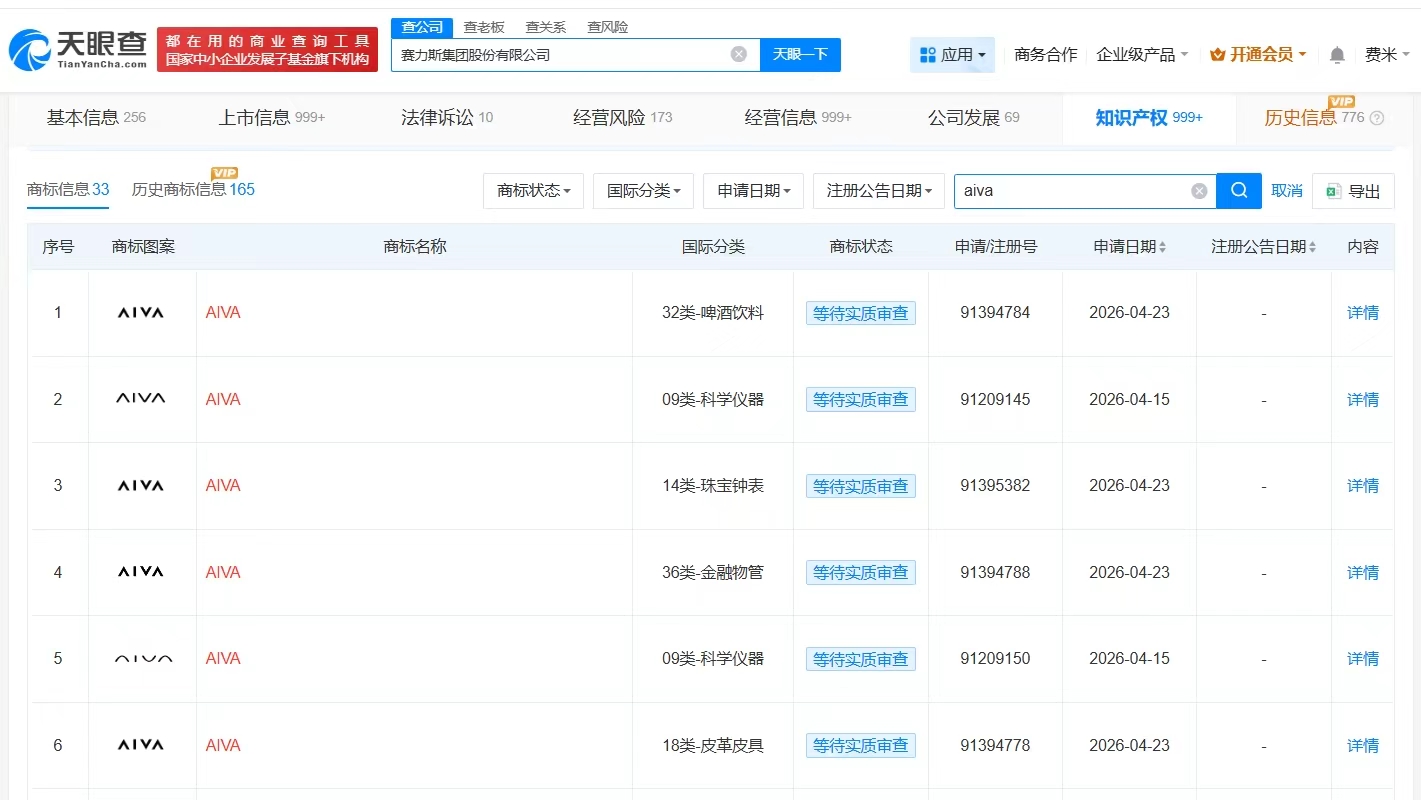
Task: Click AIVA trademark name in row 6
Action: pos(223,746)
